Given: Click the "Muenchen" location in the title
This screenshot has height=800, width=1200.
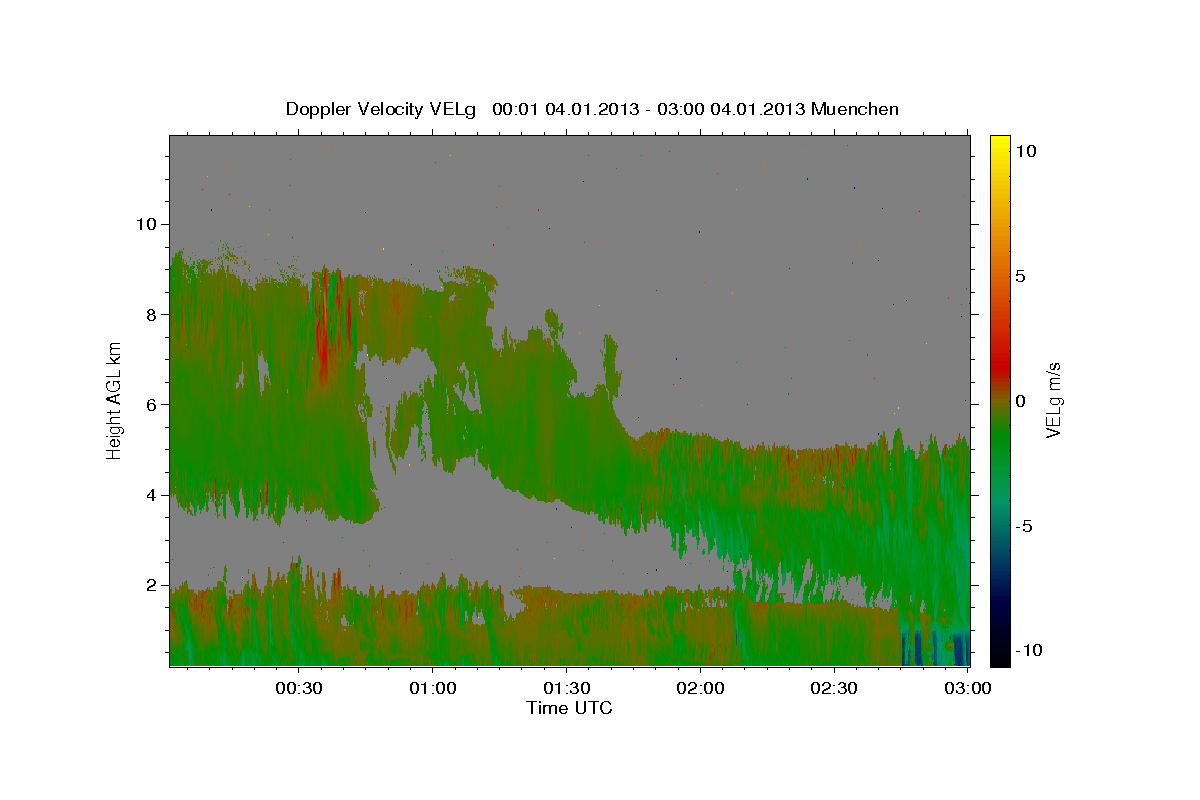Looking at the screenshot, I should 855,109.
